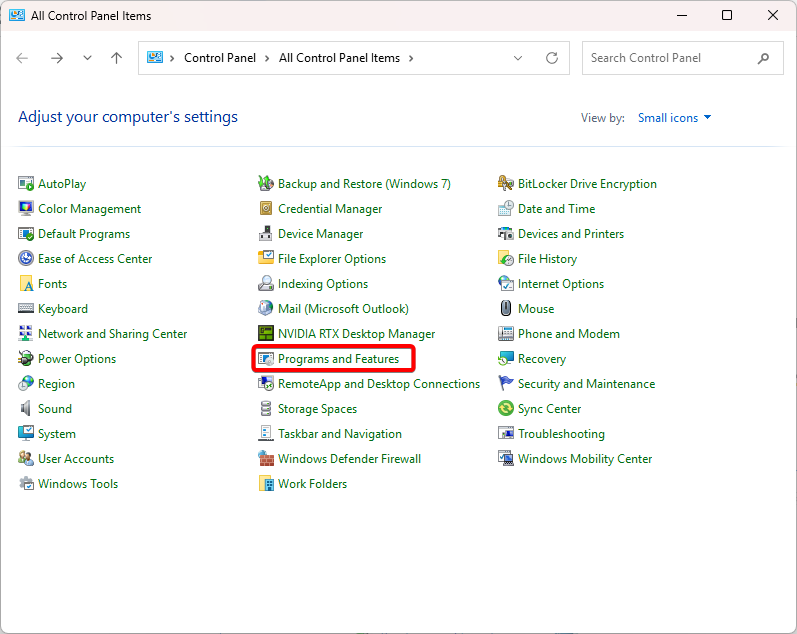Click the Backup and Restore icon
This screenshot has width=797, height=634.
266,184
